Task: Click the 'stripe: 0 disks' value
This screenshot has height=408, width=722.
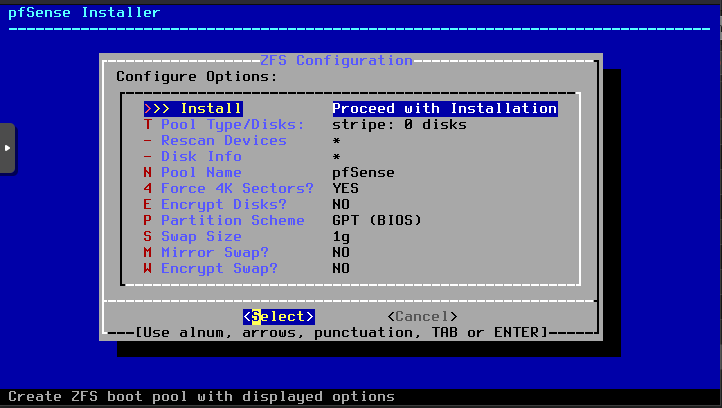Action: point(399,124)
